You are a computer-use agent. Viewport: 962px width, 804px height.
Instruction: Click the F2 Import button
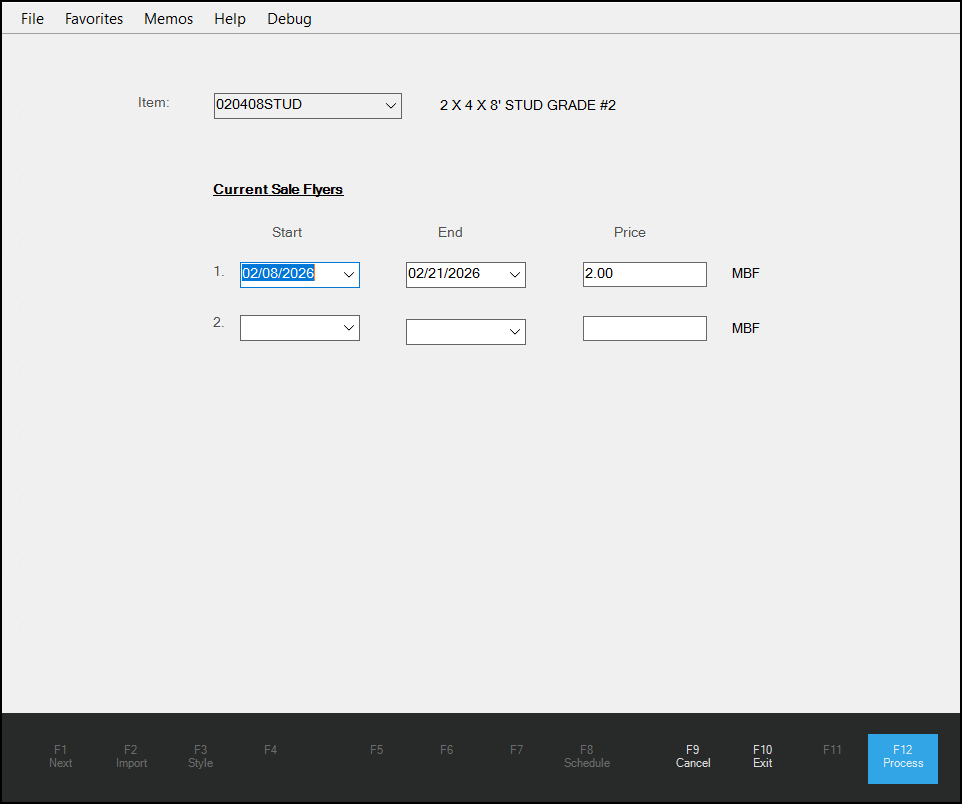click(131, 756)
